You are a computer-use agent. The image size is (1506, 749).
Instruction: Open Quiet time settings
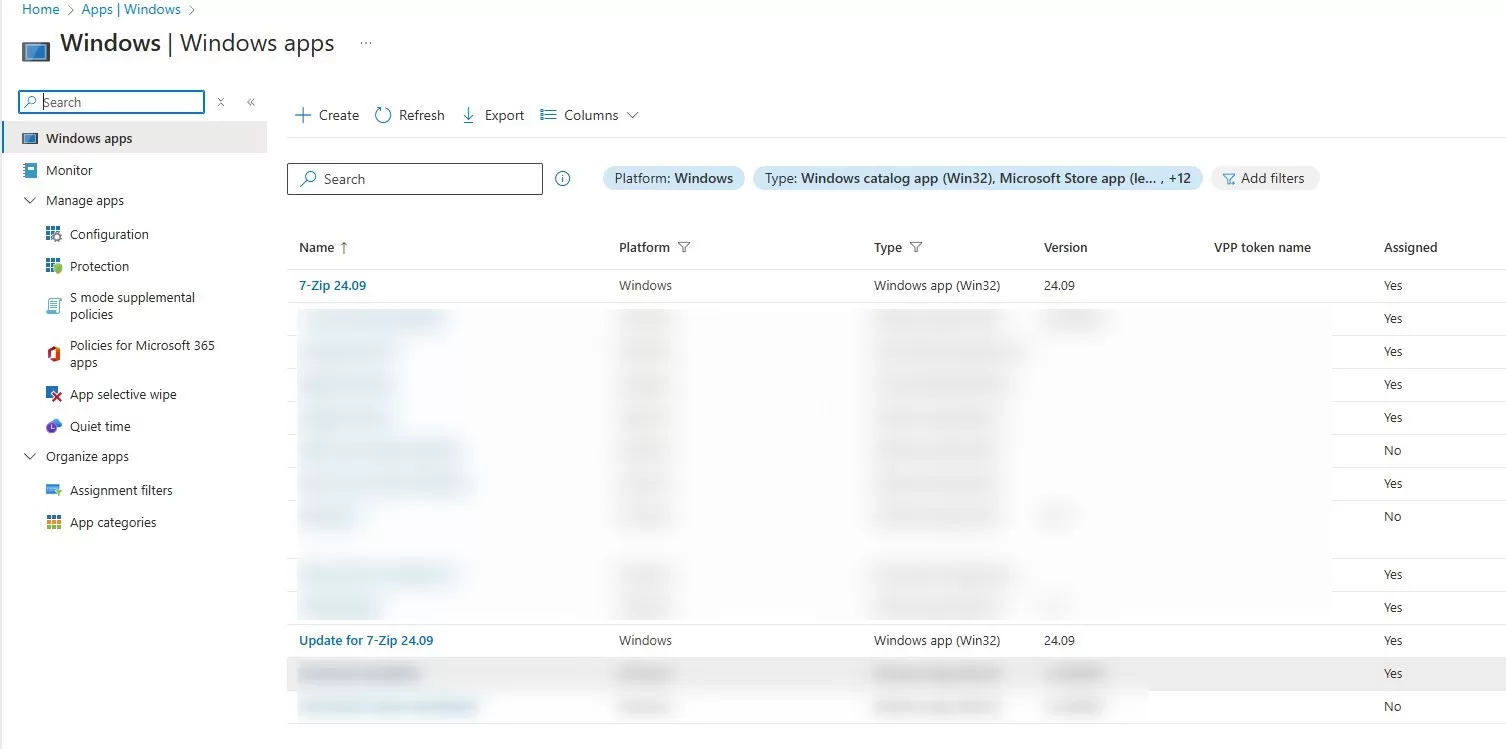click(x=100, y=426)
